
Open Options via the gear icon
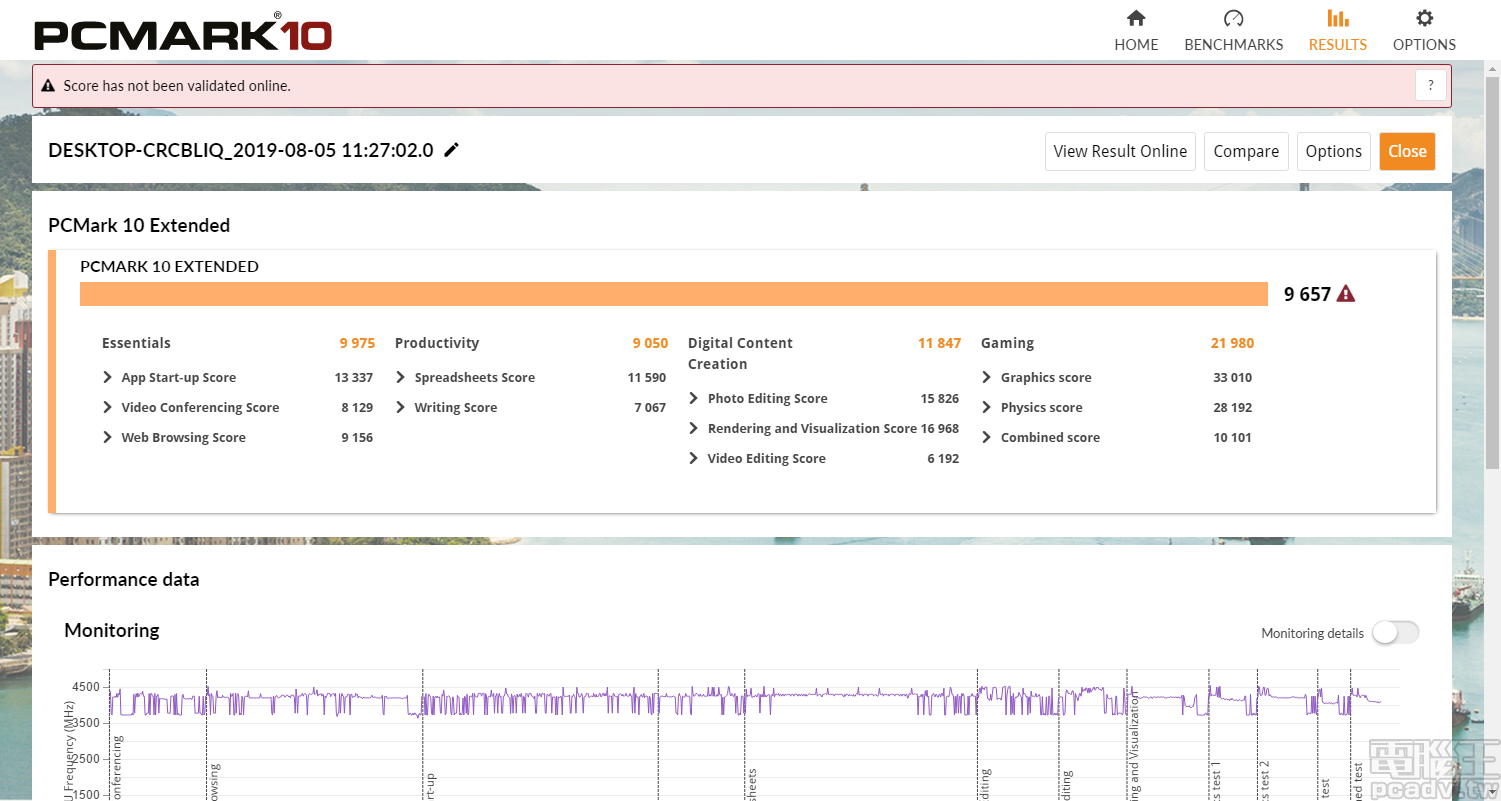pyautogui.click(x=1424, y=18)
